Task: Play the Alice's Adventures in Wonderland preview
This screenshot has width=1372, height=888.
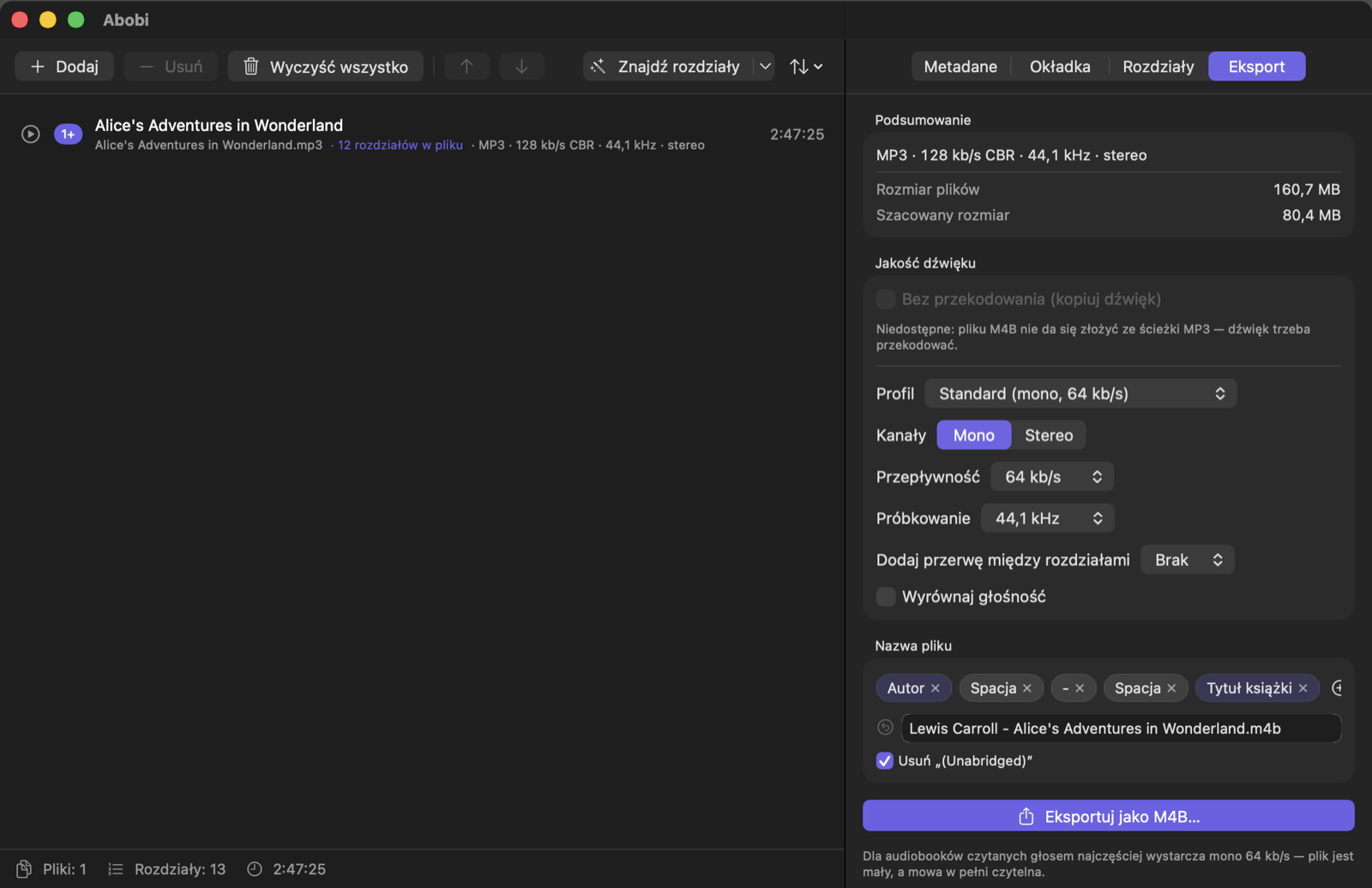Action: (31, 134)
